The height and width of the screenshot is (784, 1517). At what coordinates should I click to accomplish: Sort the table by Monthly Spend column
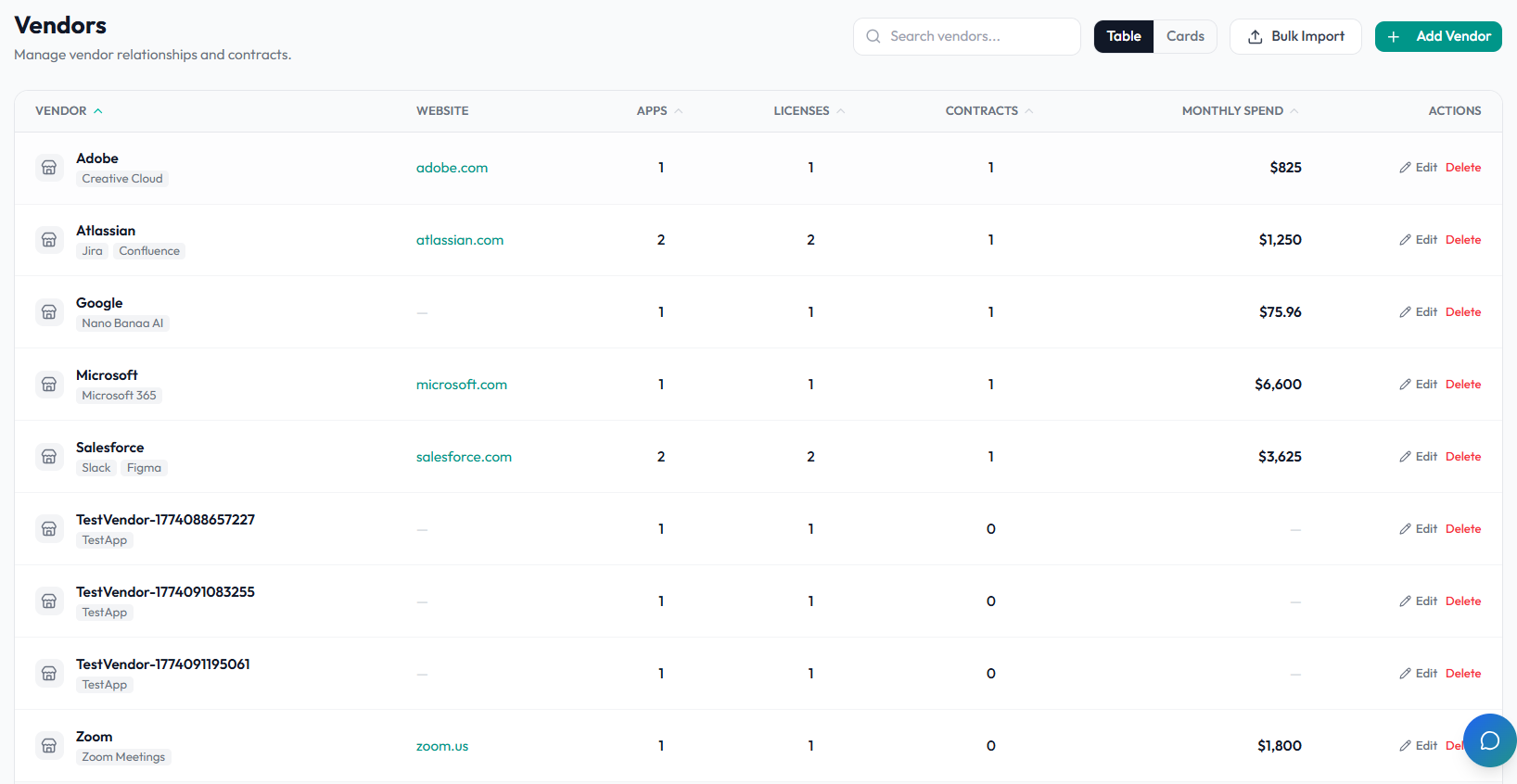click(1240, 111)
